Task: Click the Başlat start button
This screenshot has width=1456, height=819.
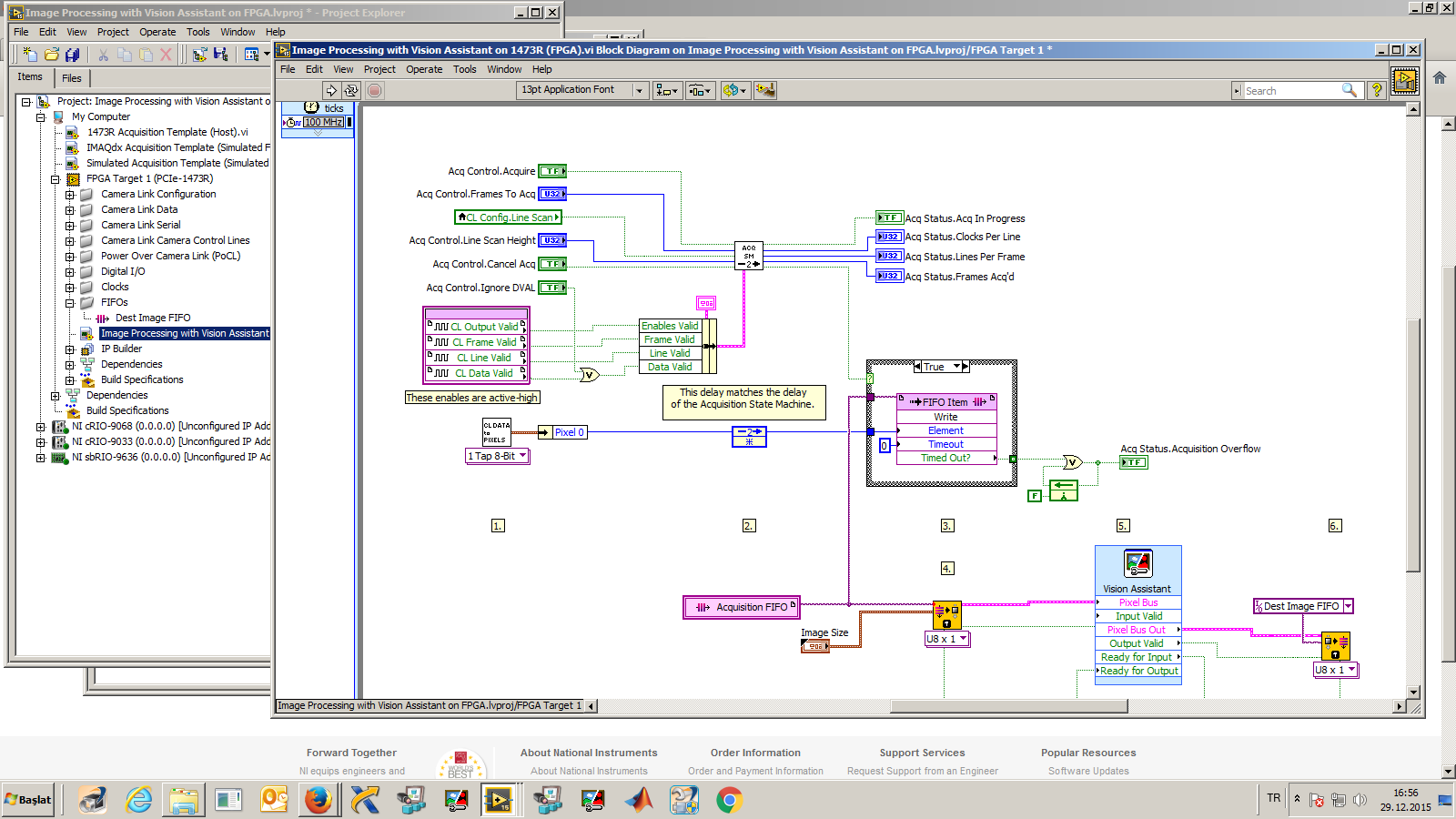Action: [28, 800]
